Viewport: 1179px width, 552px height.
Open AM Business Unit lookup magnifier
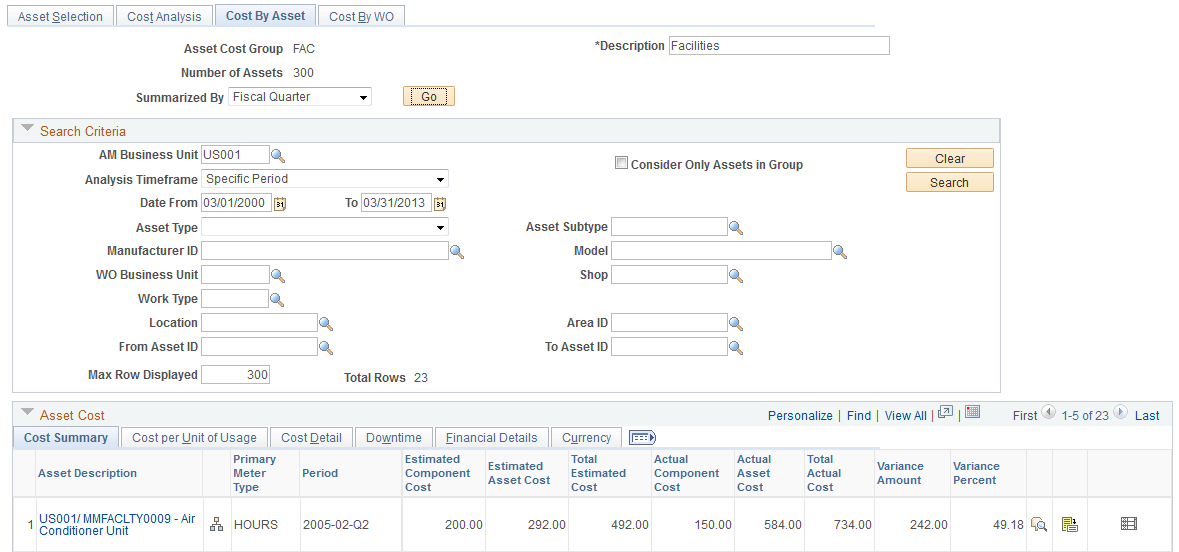pyautogui.click(x=277, y=156)
